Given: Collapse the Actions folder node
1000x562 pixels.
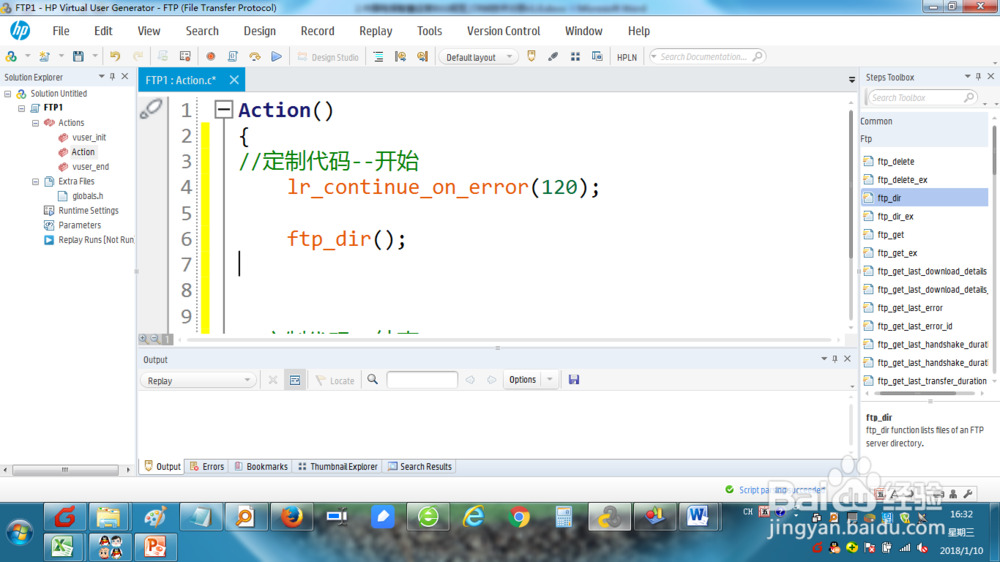Looking at the screenshot, I should click(x=36, y=122).
